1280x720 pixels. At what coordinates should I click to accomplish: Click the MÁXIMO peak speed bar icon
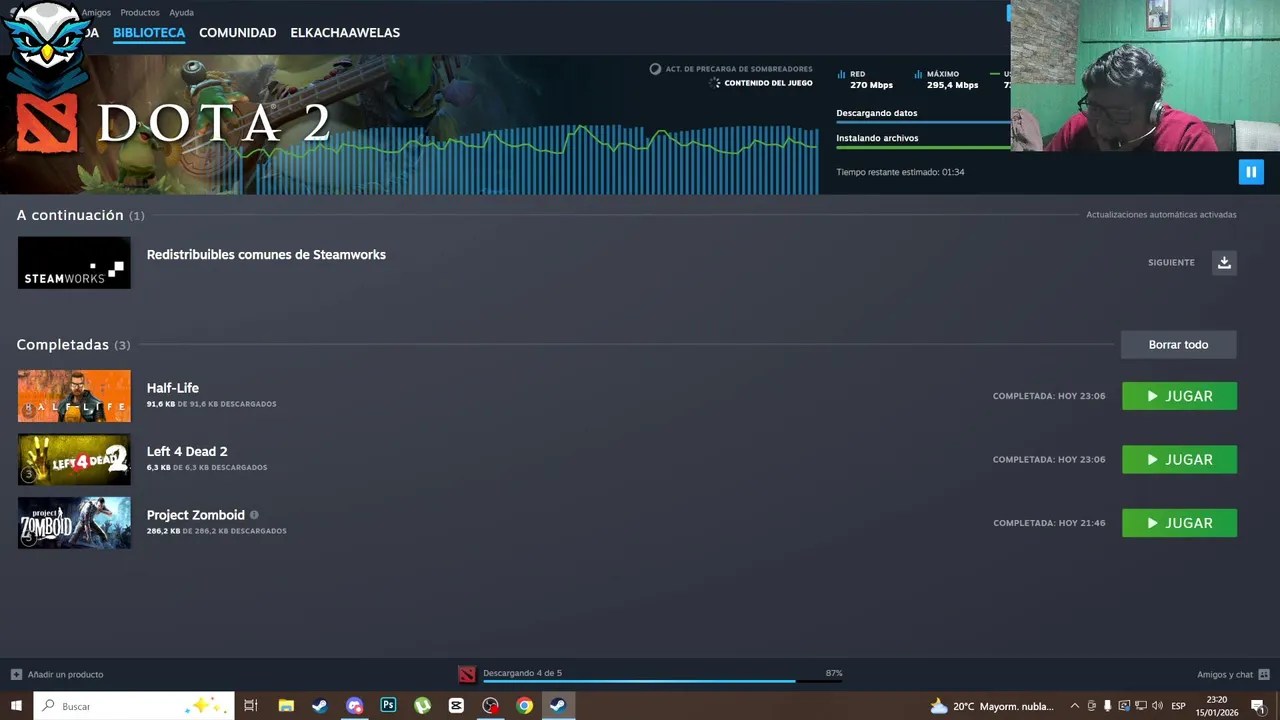[x=918, y=74]
